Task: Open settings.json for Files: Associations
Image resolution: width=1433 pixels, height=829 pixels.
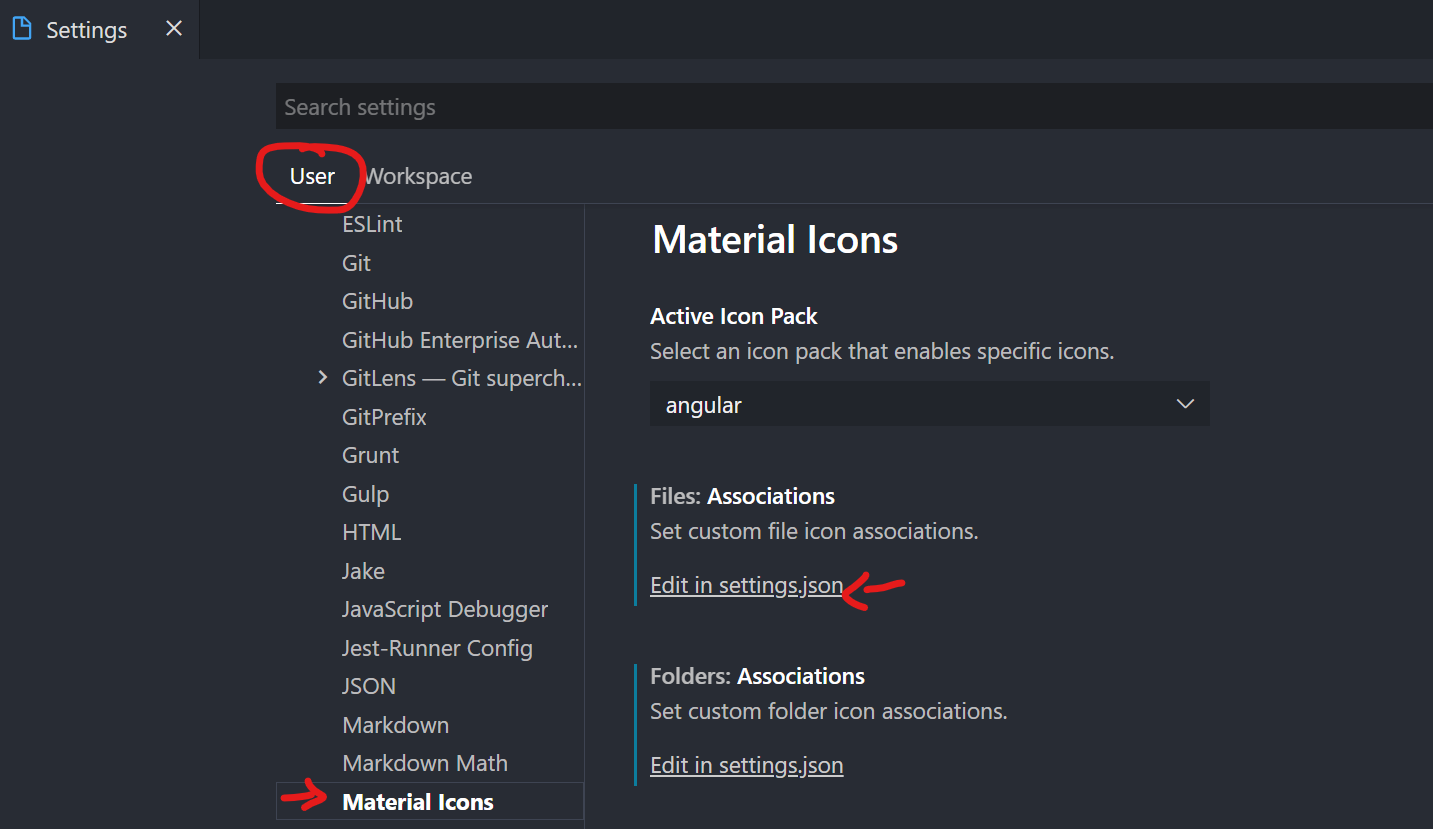Action: [746, 585]
